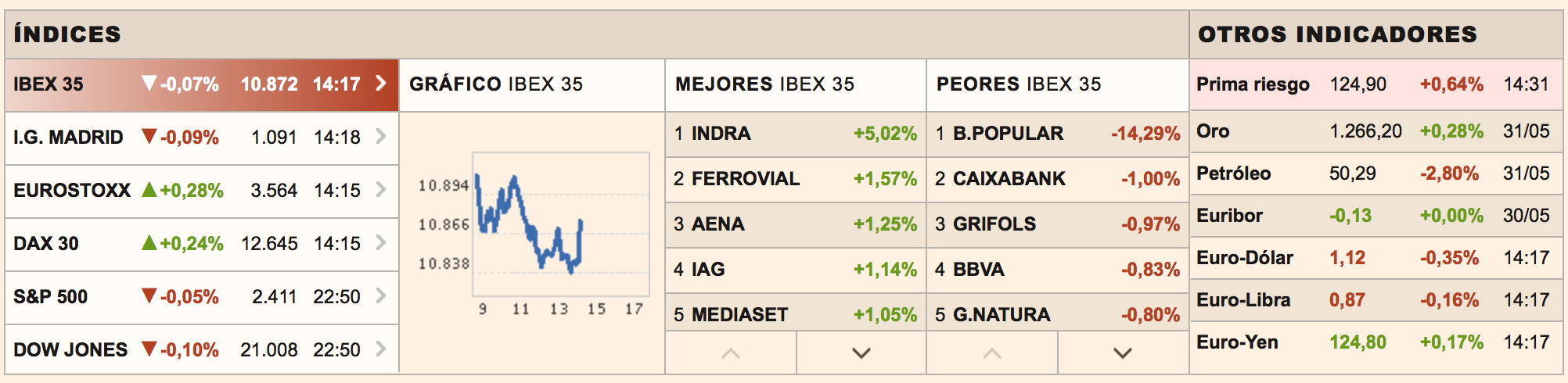The height and width of the screenshot is (383, 1568).
Task: Open the Prima riesgo indicator
Action: (x=1376, y=84)
